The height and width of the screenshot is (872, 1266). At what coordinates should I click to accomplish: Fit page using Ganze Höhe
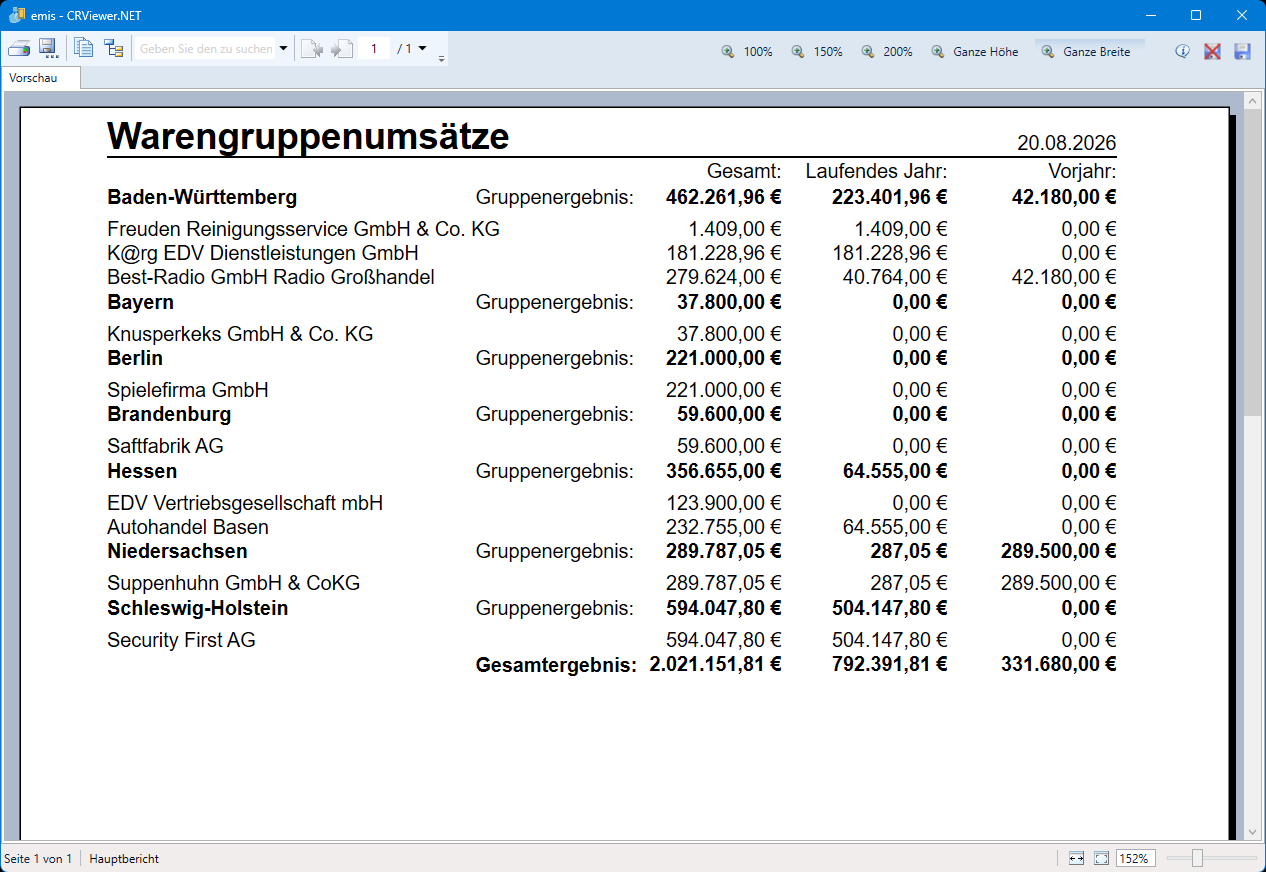pyautogui.click(x=975, y=51)
